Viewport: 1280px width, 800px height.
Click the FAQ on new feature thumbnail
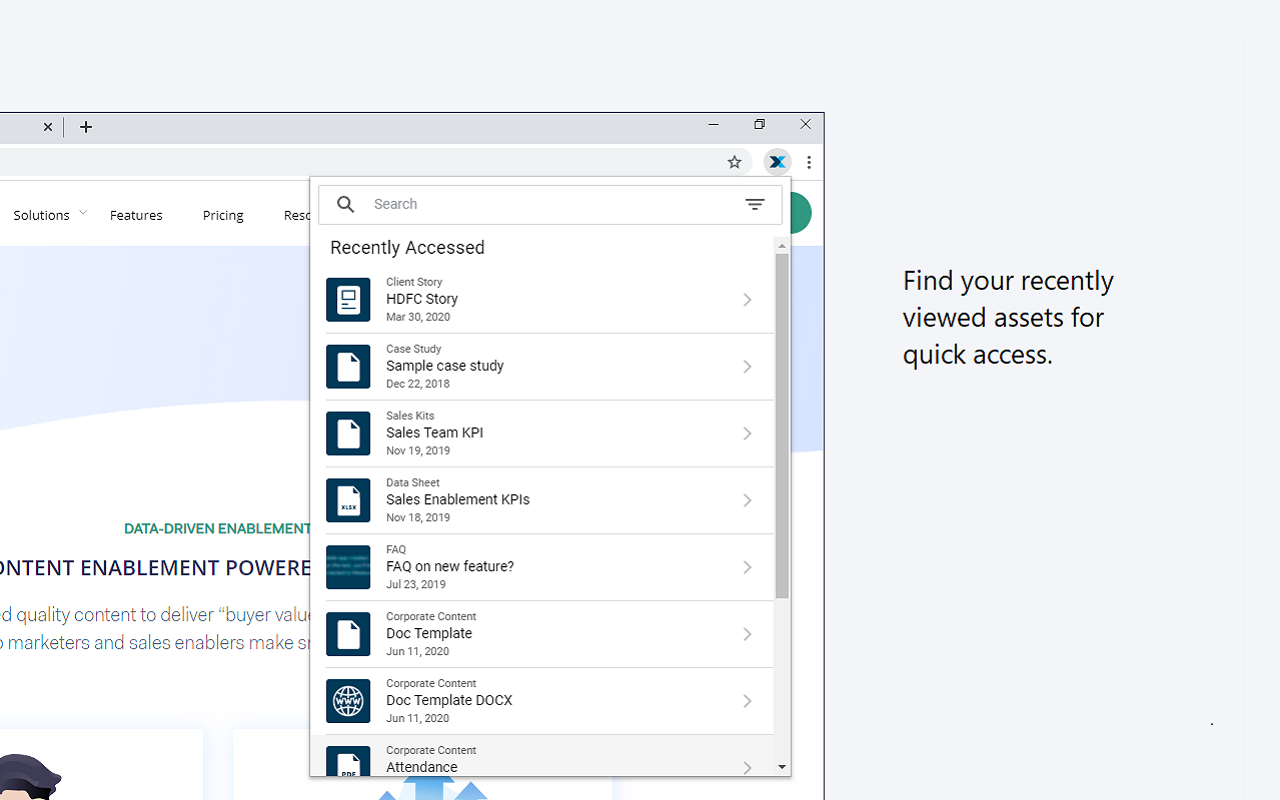tap(348, 567)
